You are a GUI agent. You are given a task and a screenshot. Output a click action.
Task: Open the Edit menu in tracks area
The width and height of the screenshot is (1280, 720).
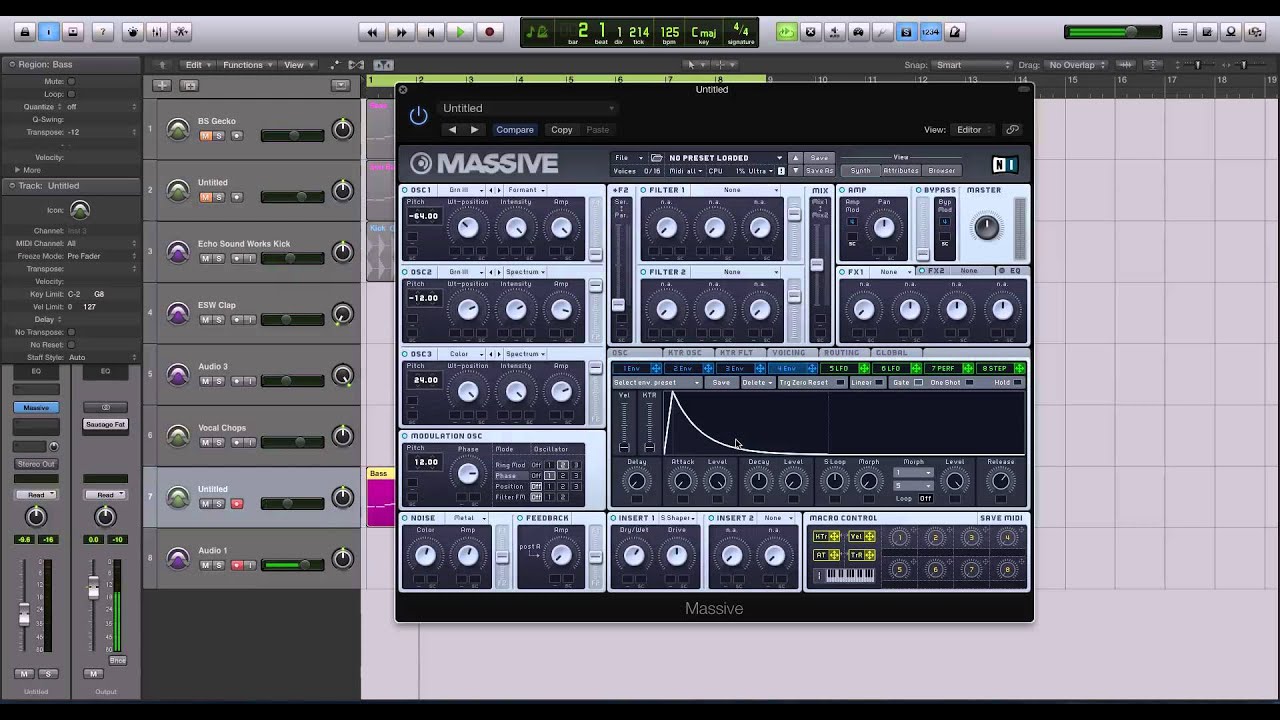[197, 65]
